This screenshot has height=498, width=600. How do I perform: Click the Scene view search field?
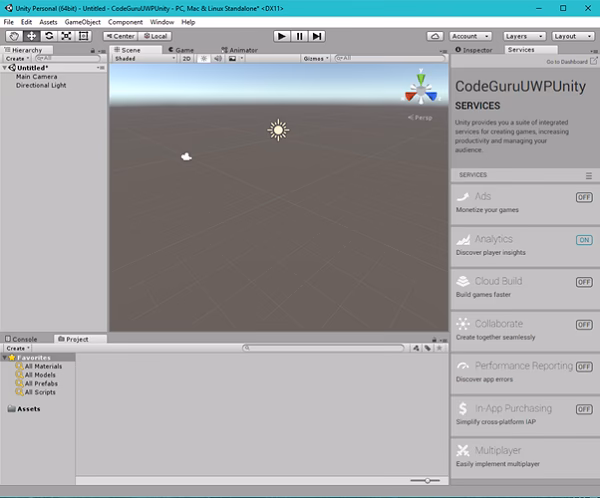click(x=390, y=59)
